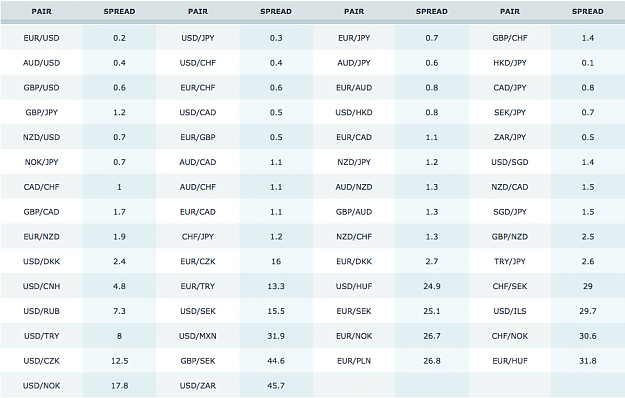Select the USD/JPY pair
Image resolution: width=625 pixels, height=398 pixels.
[198, 38]
